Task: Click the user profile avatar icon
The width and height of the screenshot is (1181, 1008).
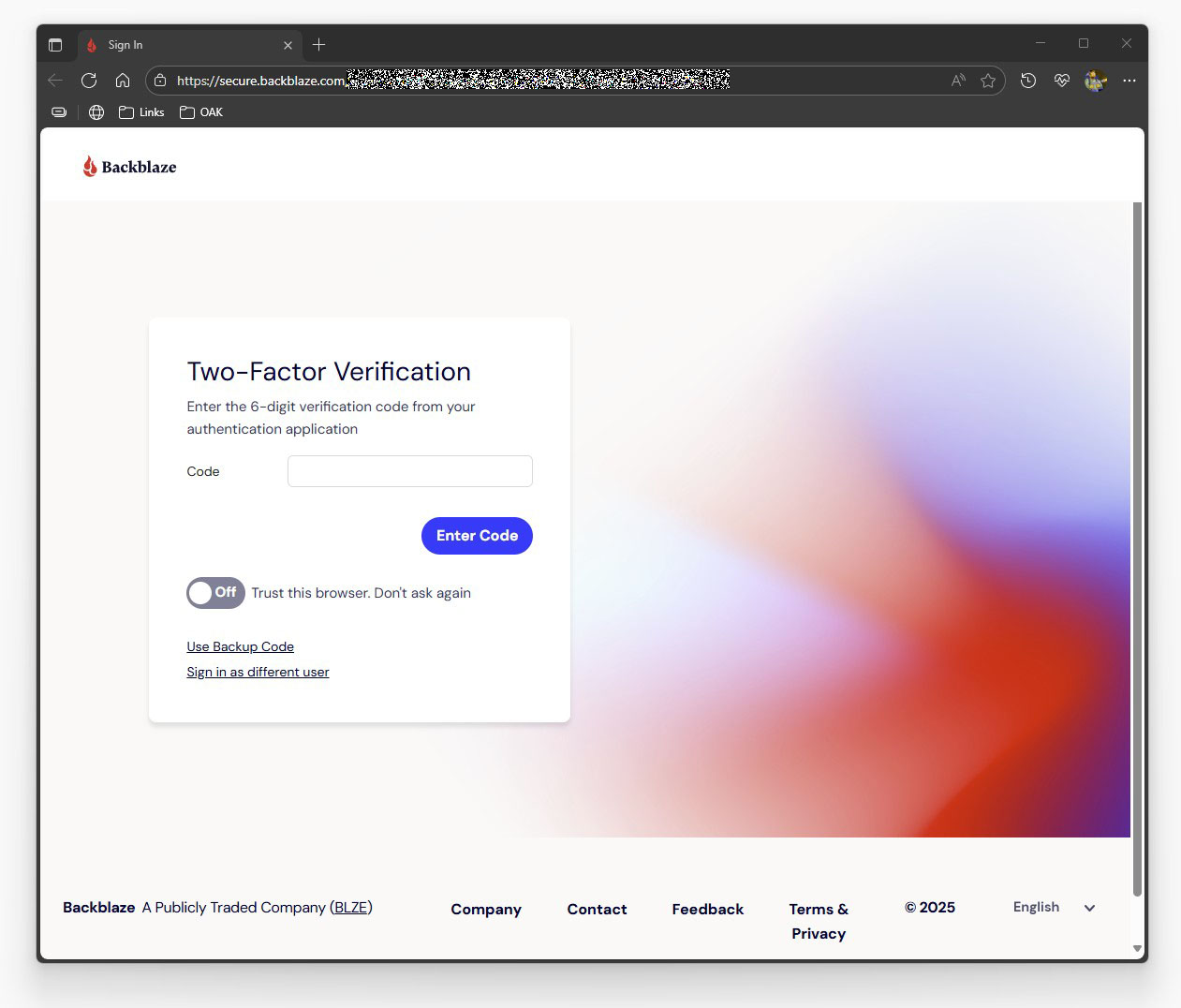Action: pyautogui.click(x=1095, y=81)
